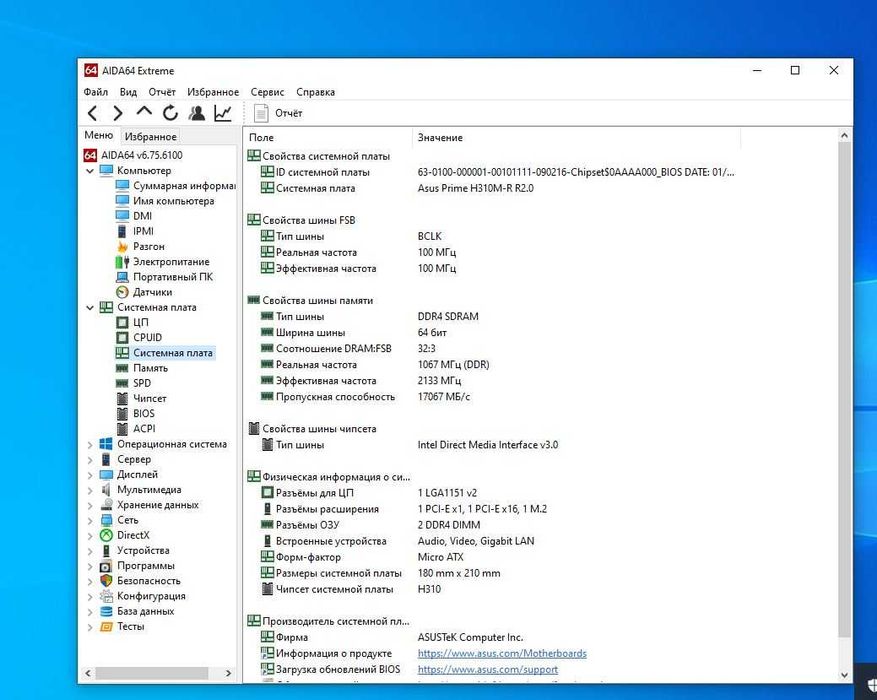Screen dimensions: 877x700
Task: Collapse the Системная плата tree node
Action: [90, 308]
